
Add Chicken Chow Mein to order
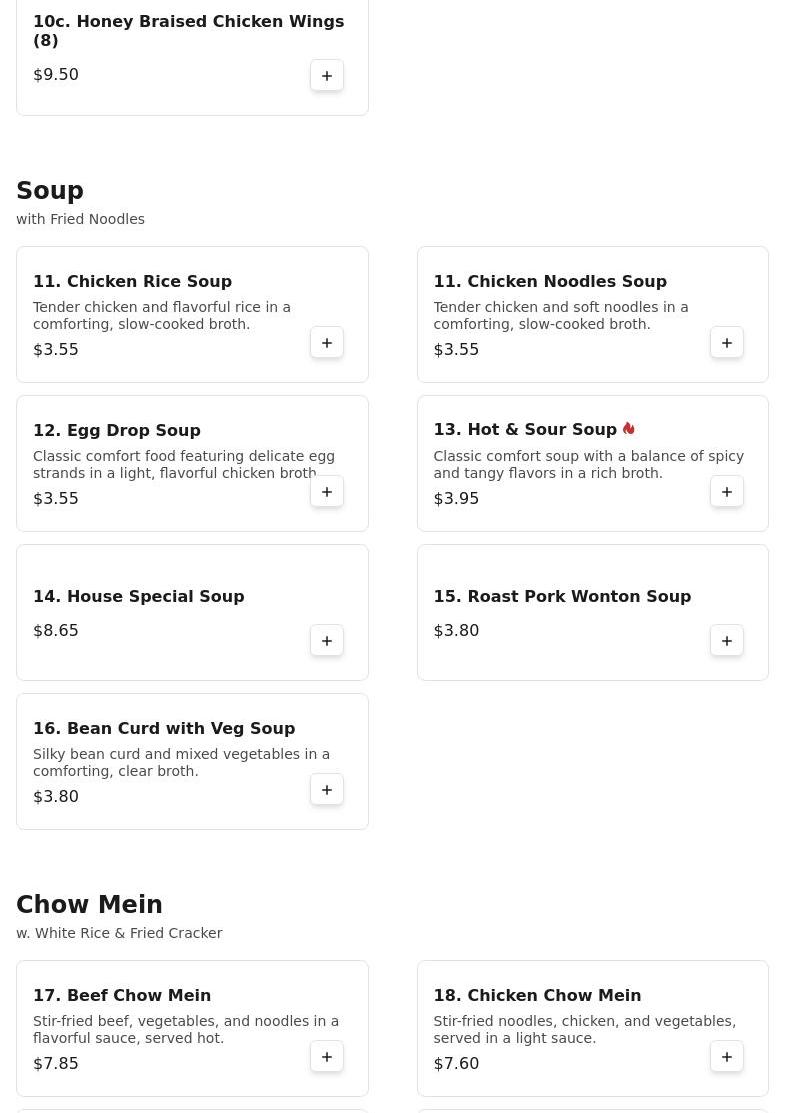coord(727,1057)
